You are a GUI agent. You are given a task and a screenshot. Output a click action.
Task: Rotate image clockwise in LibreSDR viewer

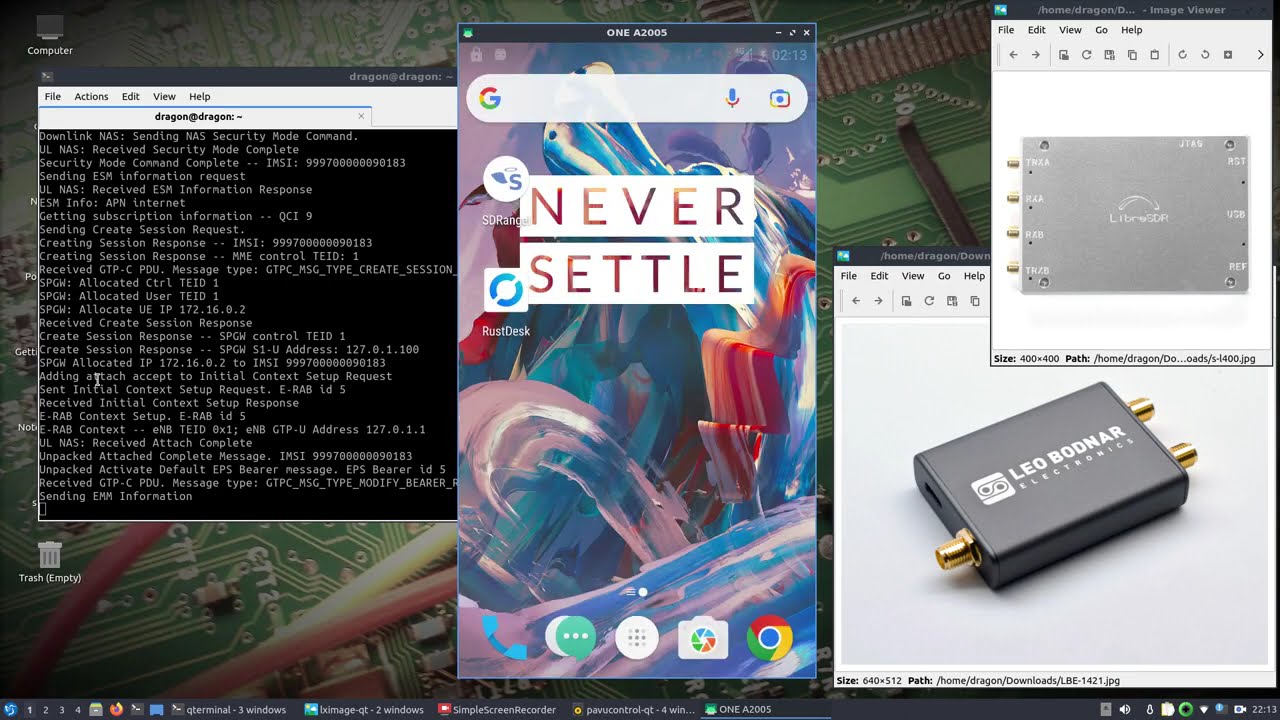point(1182,55)
